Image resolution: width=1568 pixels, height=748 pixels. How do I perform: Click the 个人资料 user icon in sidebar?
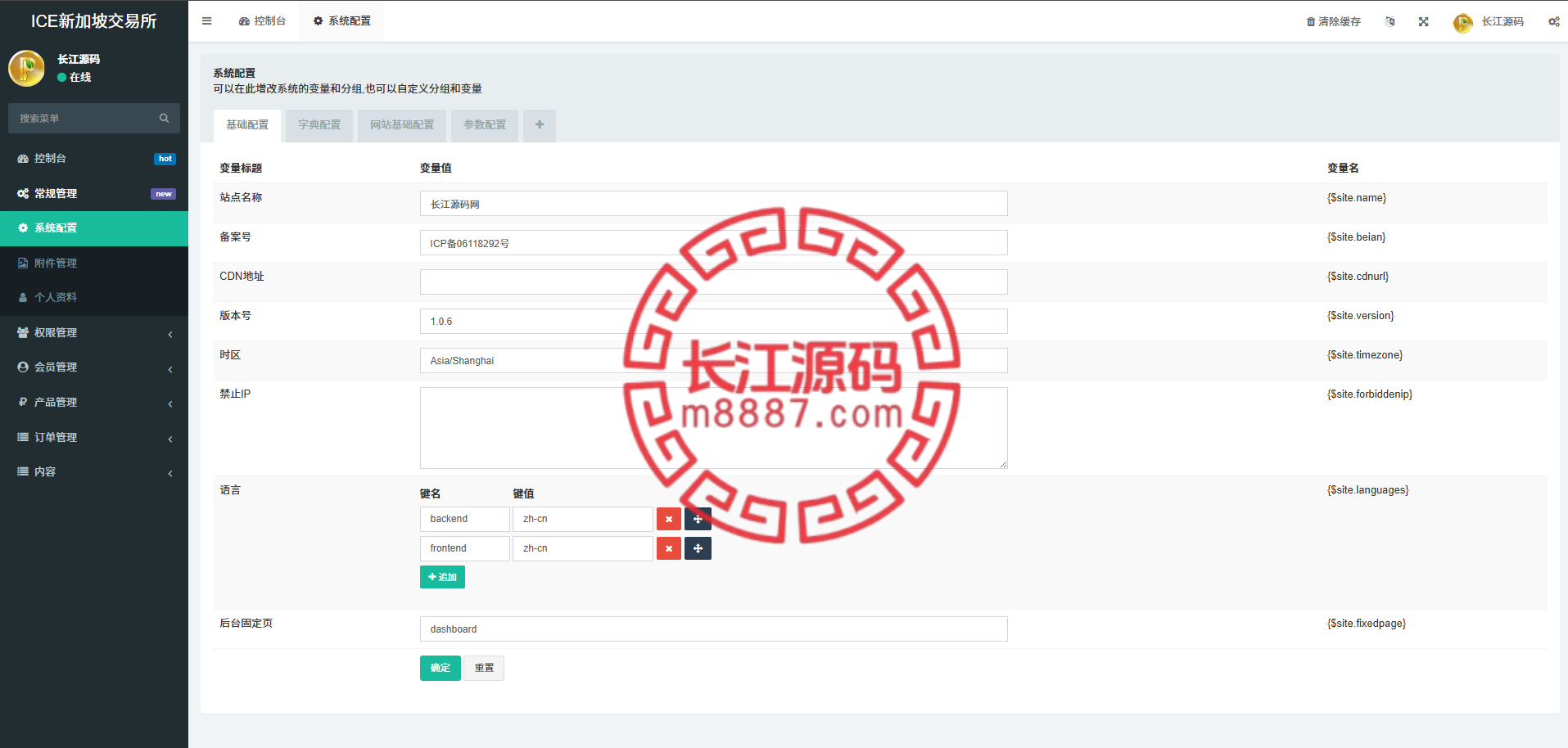[23, 298]
